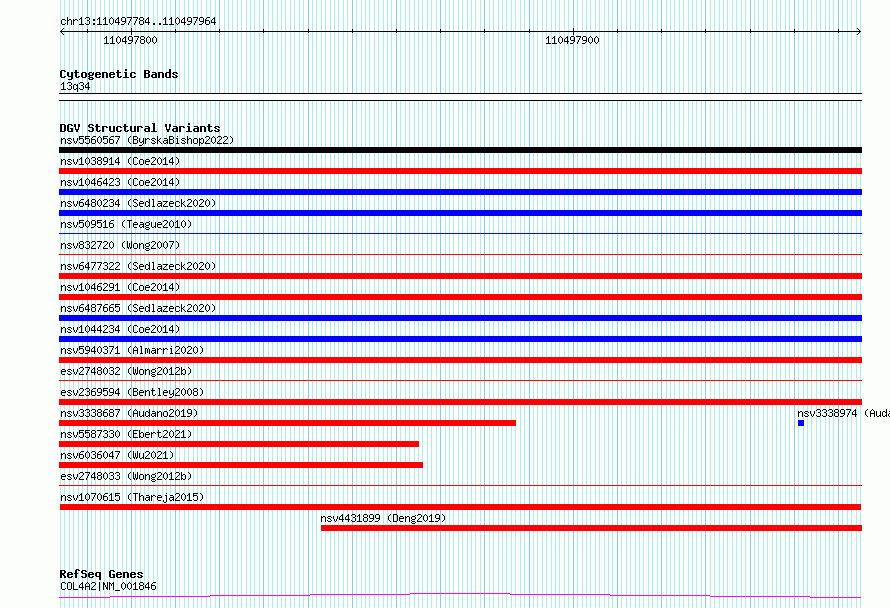Open nsv6487665 (Sedlazeck2020) variant label
This screenshot has height=608, width=890.
pyautogui.click(x=138, y=308)
